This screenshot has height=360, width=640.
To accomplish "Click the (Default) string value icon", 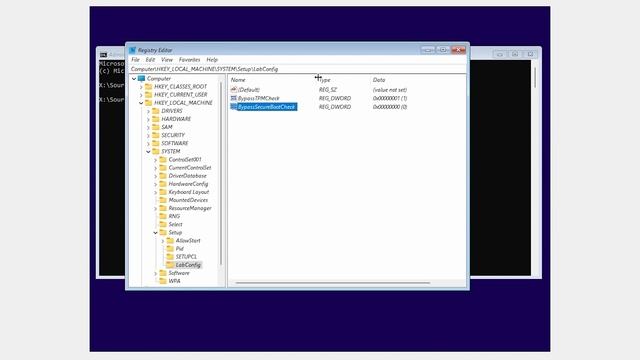I will pyautogui.click(x=233, y=89).
